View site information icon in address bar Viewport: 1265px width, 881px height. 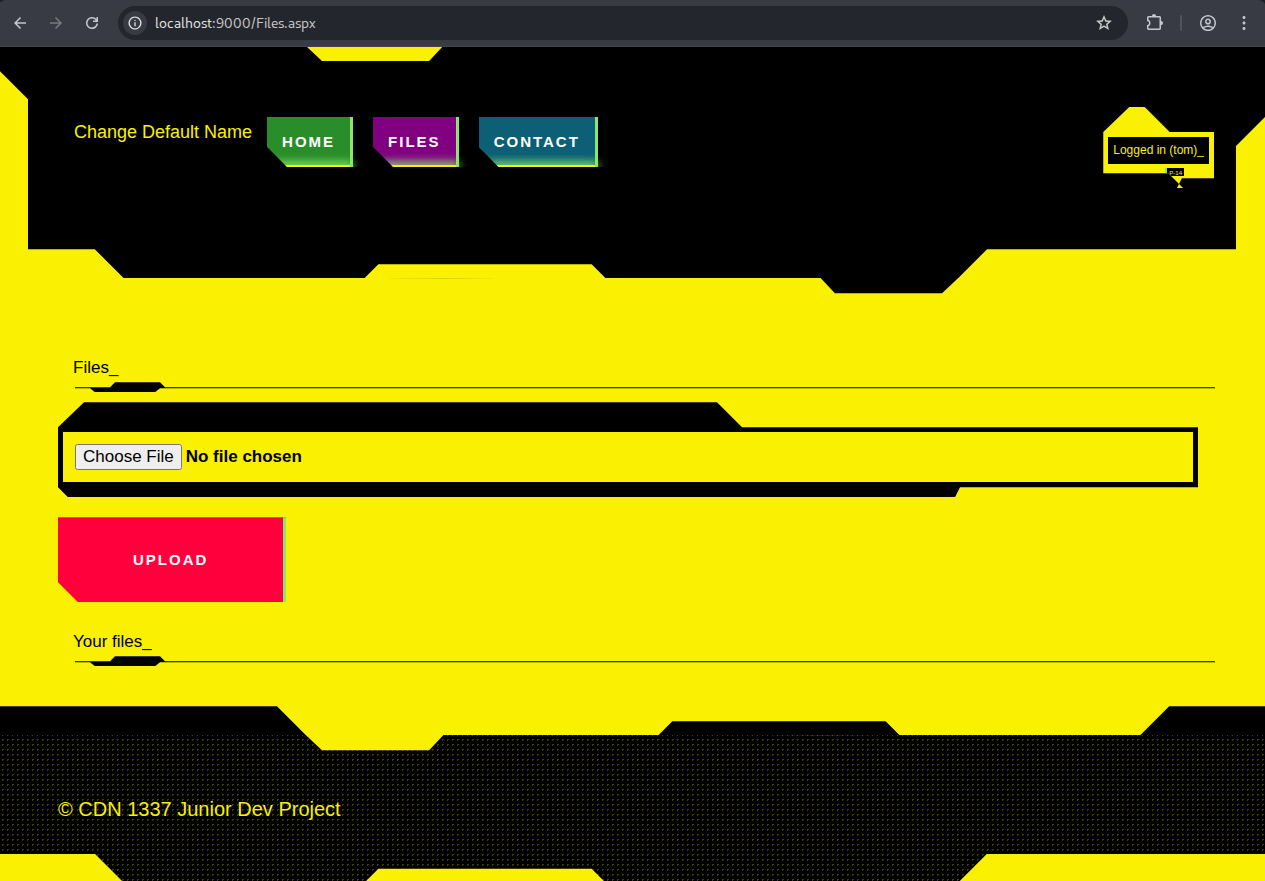(136, 23)
